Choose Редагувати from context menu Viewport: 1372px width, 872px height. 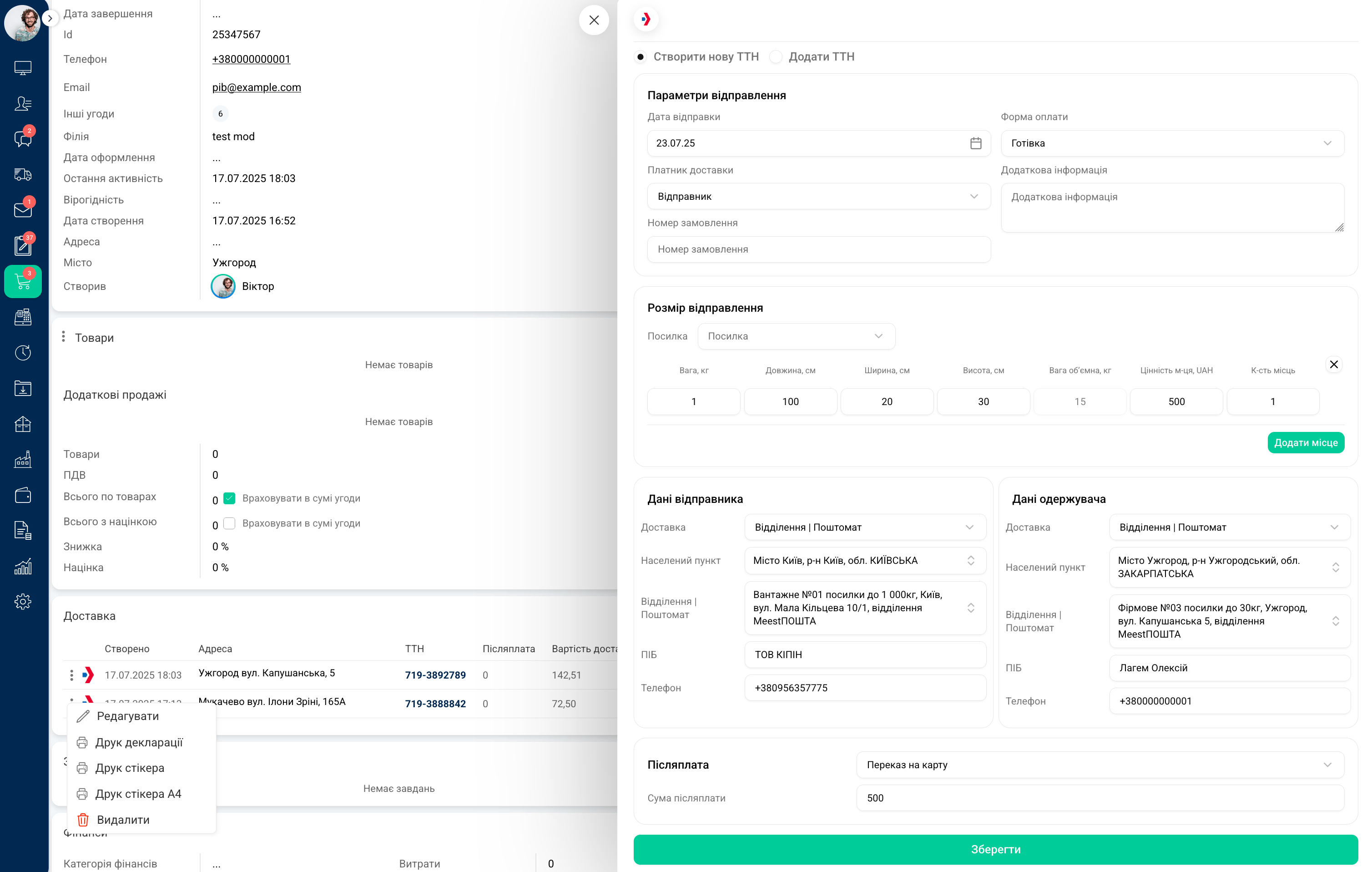pos(141,716)
